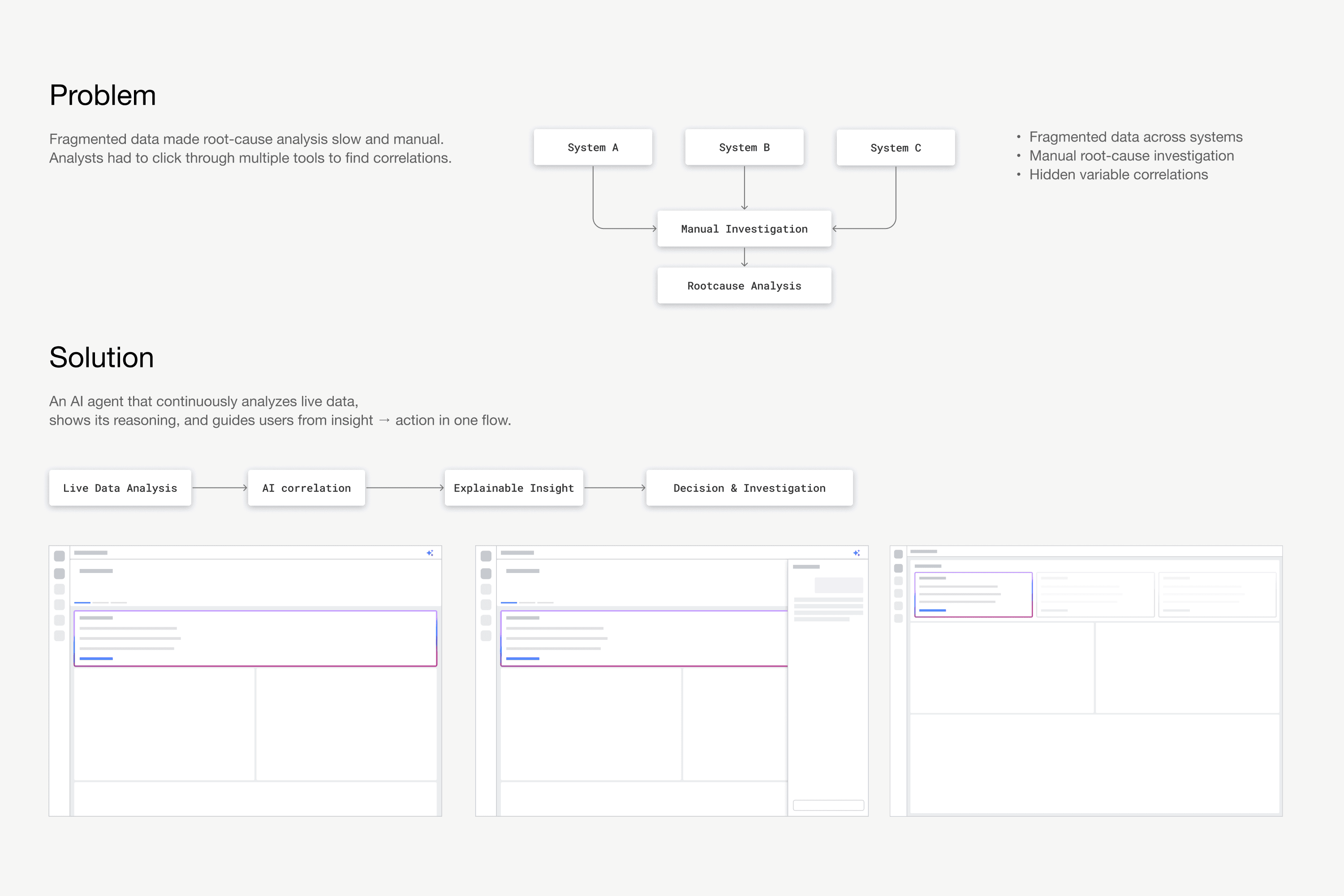Image resolution: width=1344 pixels, height=896 pixels.
Task: Click the AI sparkle icon in the second wireframe
Action: (x=856, y=552)
